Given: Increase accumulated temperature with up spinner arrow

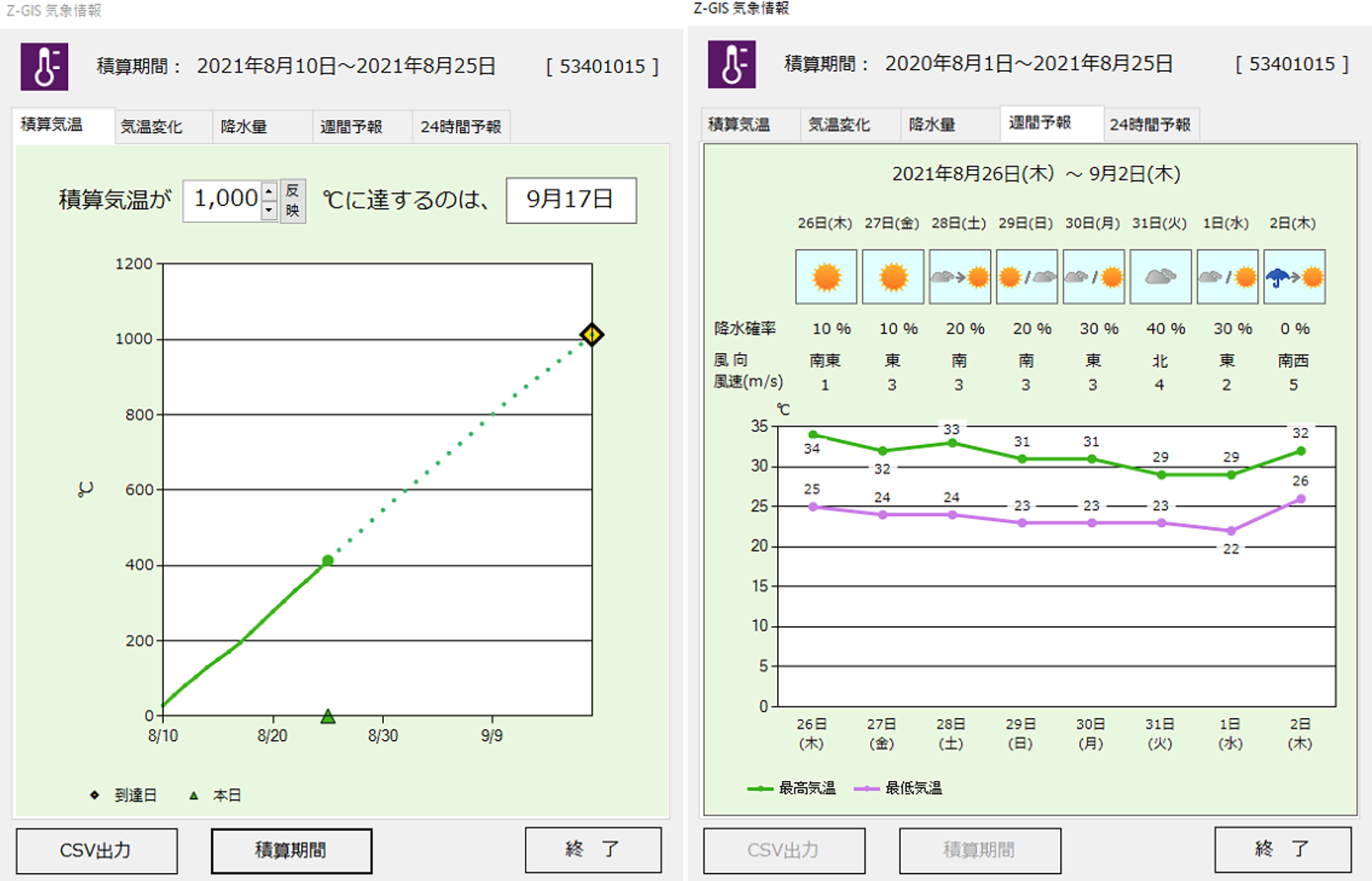Looking at the screenshot, I should pos(270,191).
